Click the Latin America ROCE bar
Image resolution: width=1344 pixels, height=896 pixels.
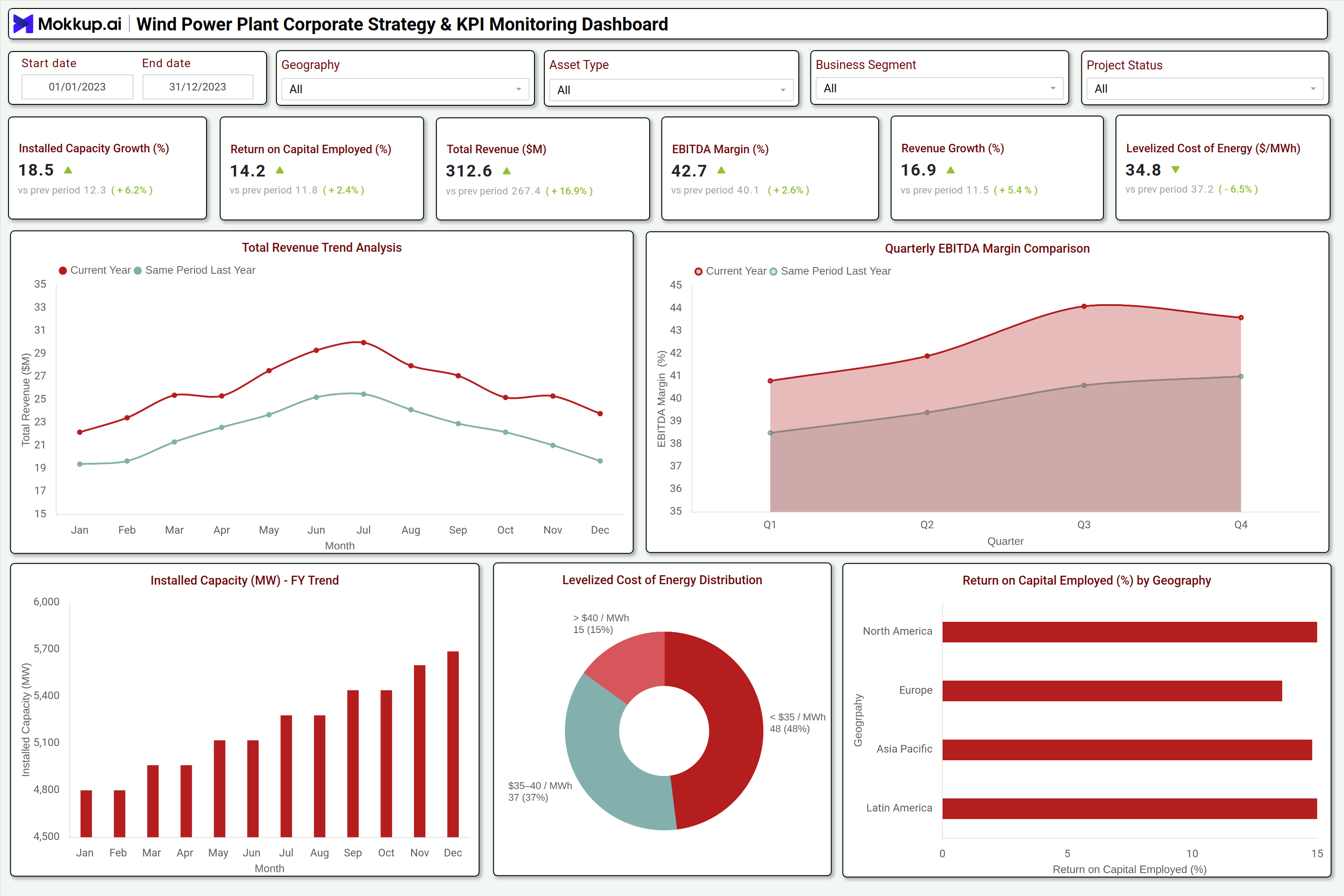click(x=1130, y=809)
